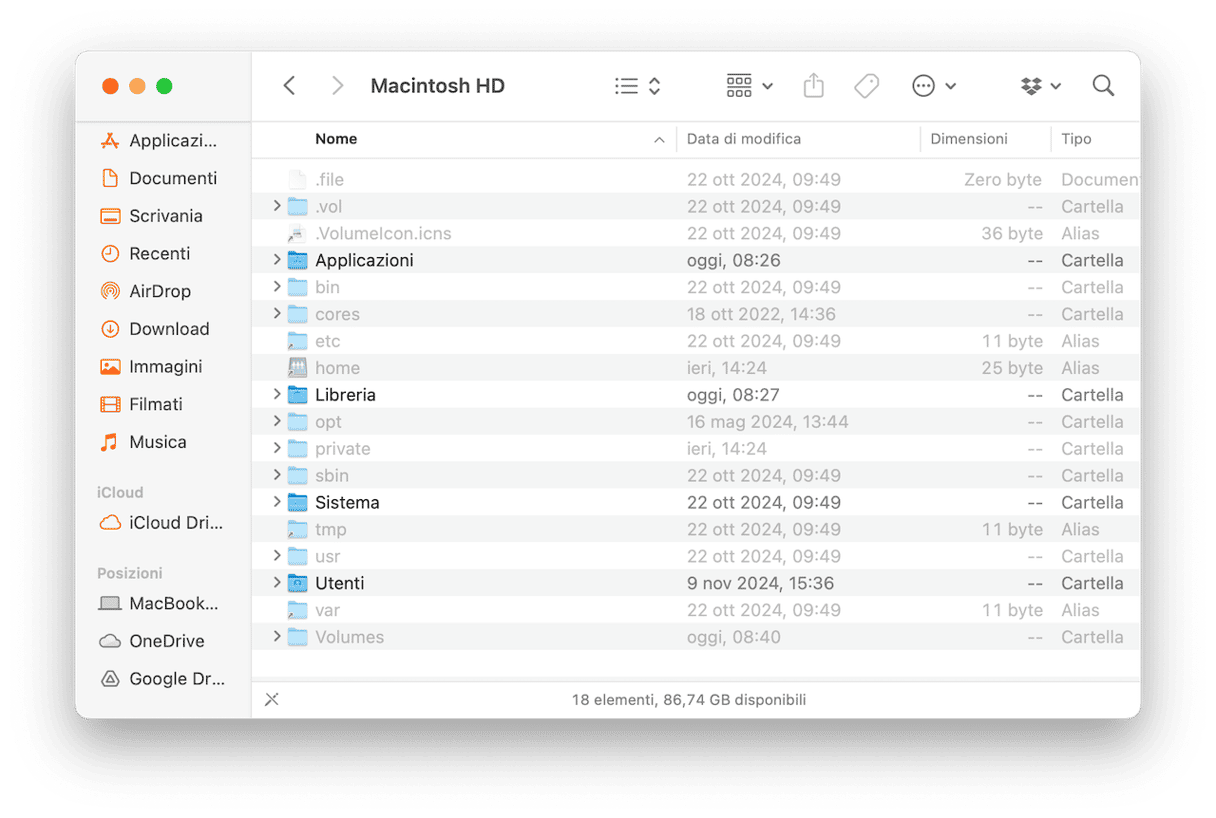Open Documenti in the sidebar

[x=160, y=178]
